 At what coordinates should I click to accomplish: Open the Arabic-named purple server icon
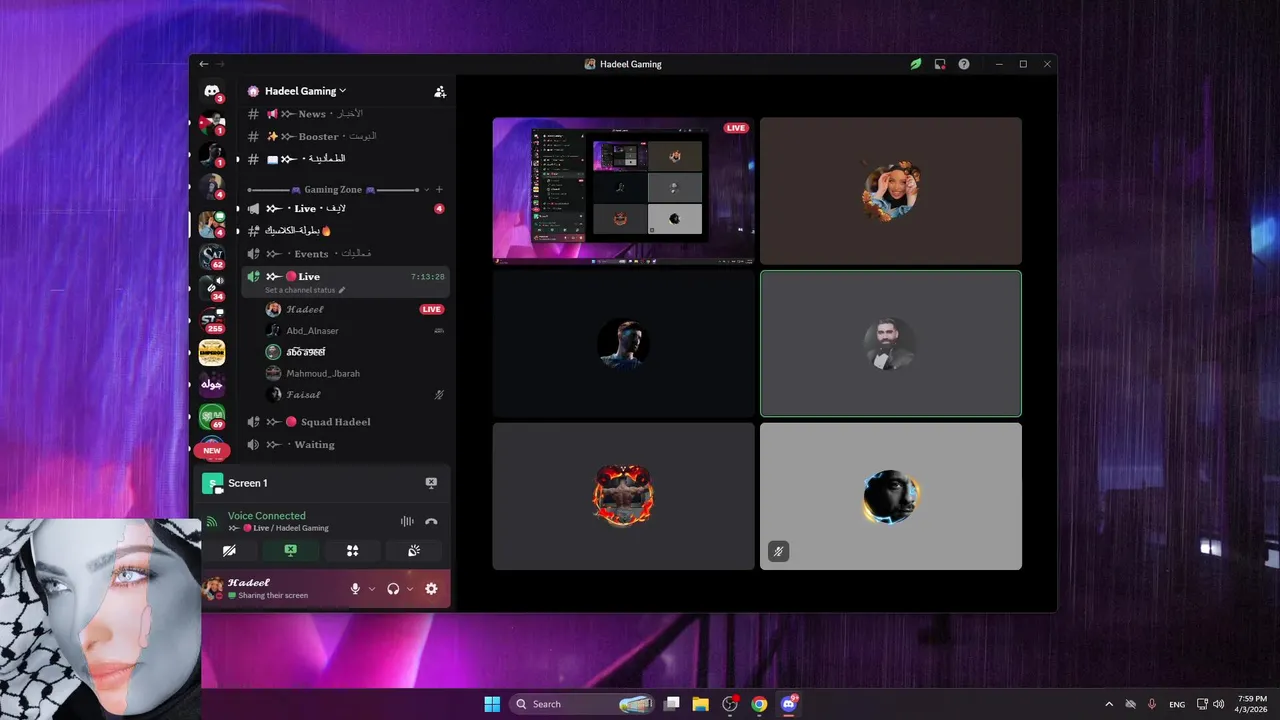point(212,384)
